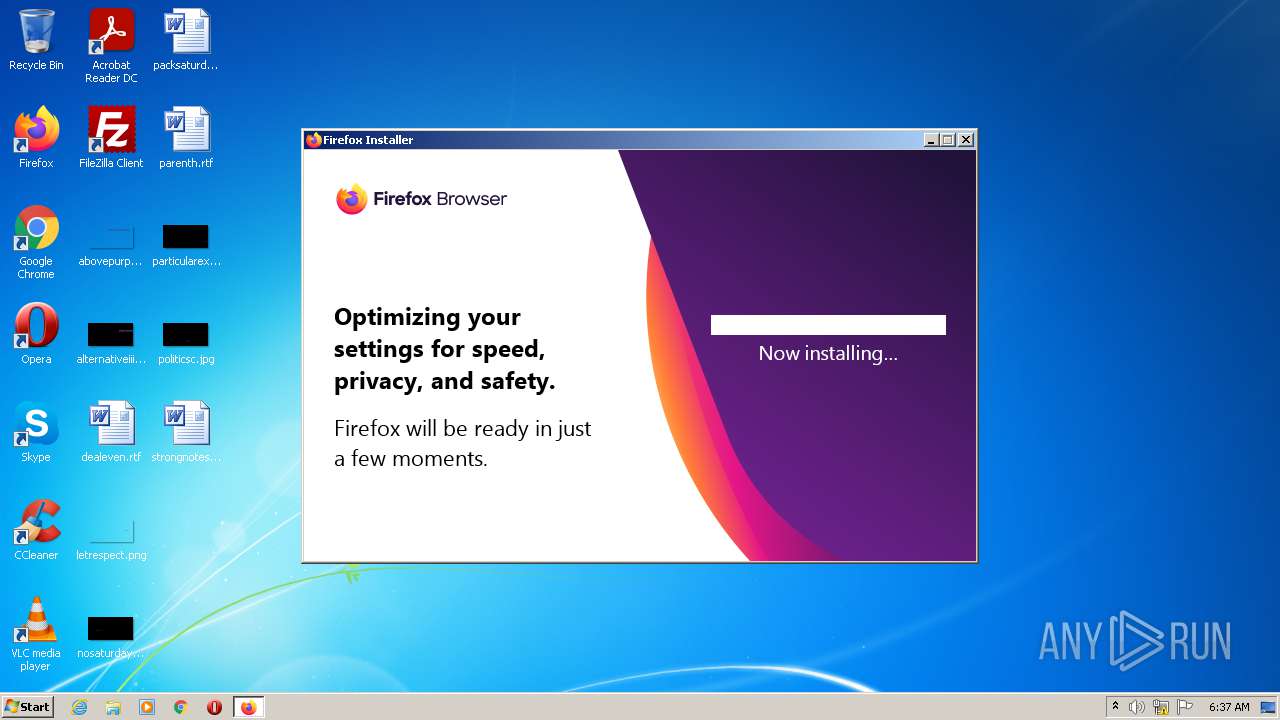This screenshot has height=720, width=1280.
Task: Select the dealeven.rtf document icon
Action: (111, 432)
